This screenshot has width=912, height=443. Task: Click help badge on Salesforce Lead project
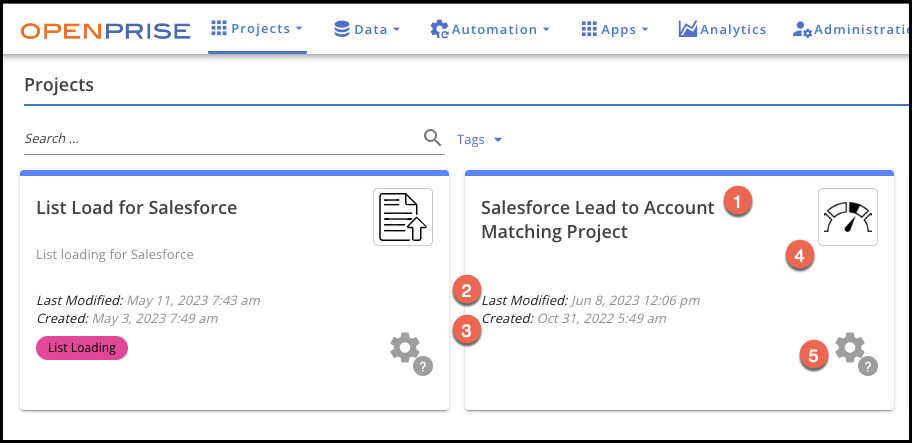tap(868, 366)
